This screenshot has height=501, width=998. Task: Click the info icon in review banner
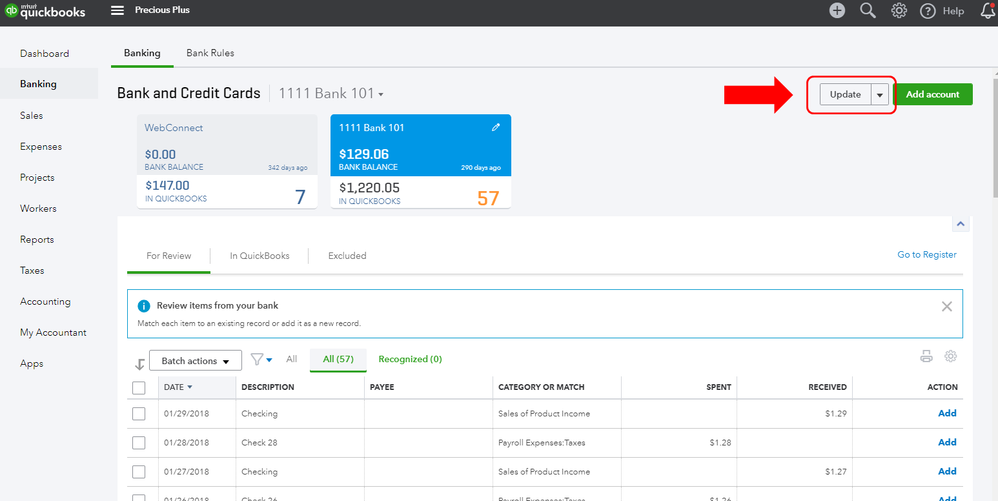pos(144,306)
